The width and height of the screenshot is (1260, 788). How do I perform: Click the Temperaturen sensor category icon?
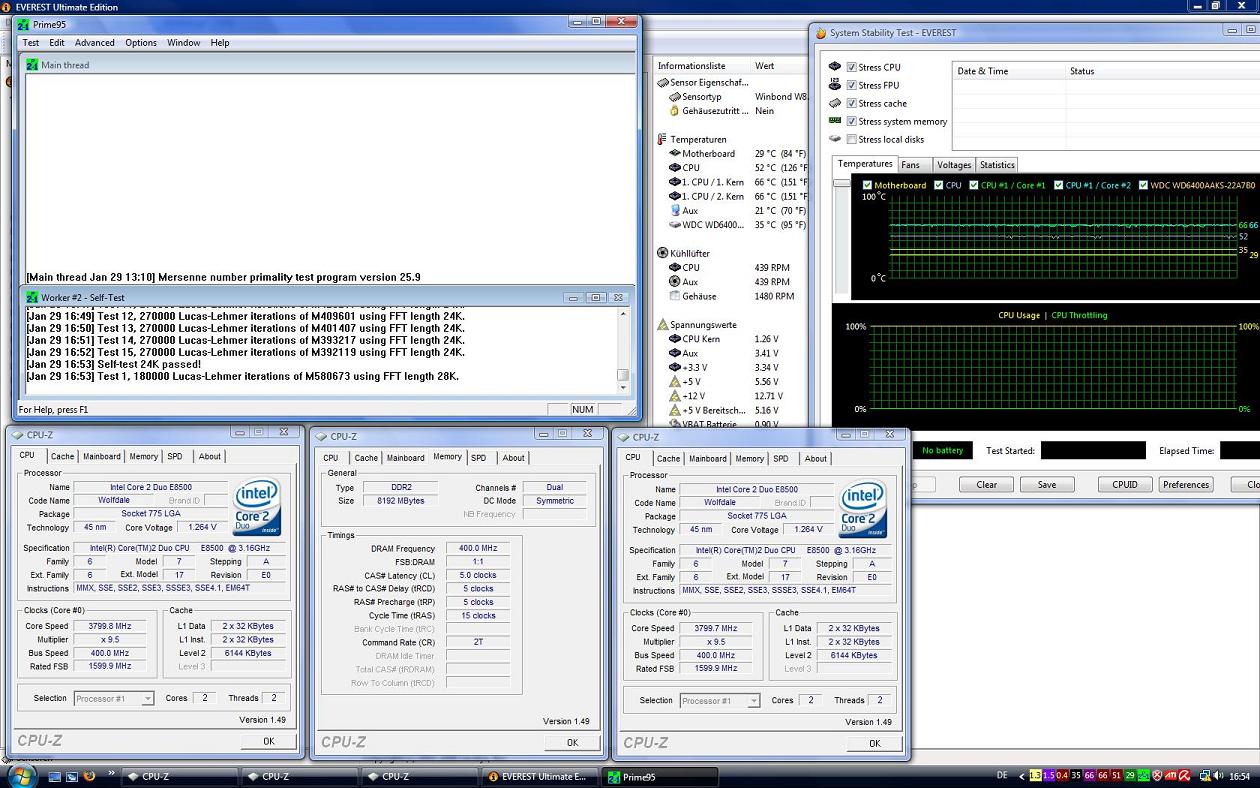click(662, 139)
